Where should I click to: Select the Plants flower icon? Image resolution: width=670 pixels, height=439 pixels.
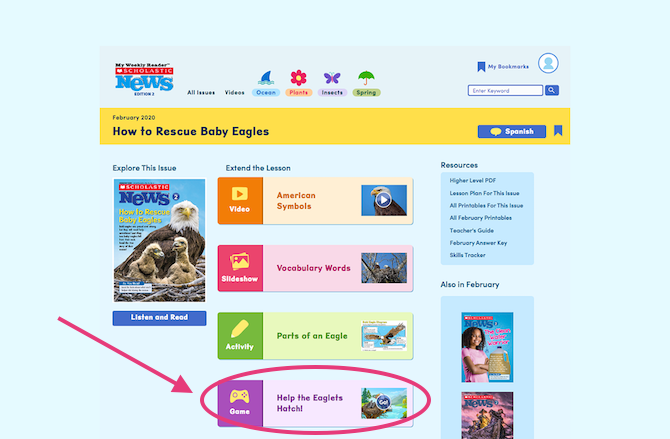click(x=299, y=78)
